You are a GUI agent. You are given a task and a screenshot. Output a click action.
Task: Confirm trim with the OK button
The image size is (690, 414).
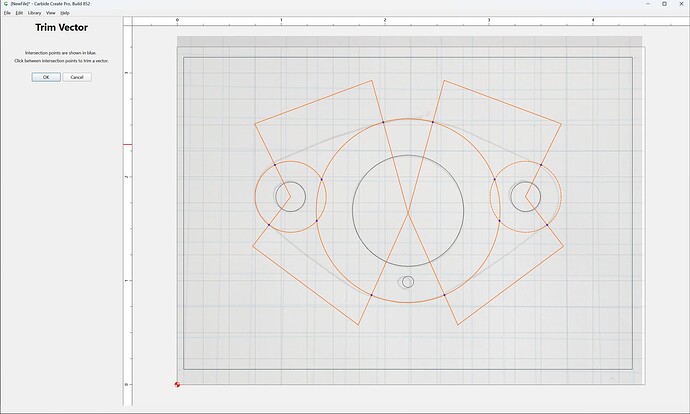tap(46, 77)
